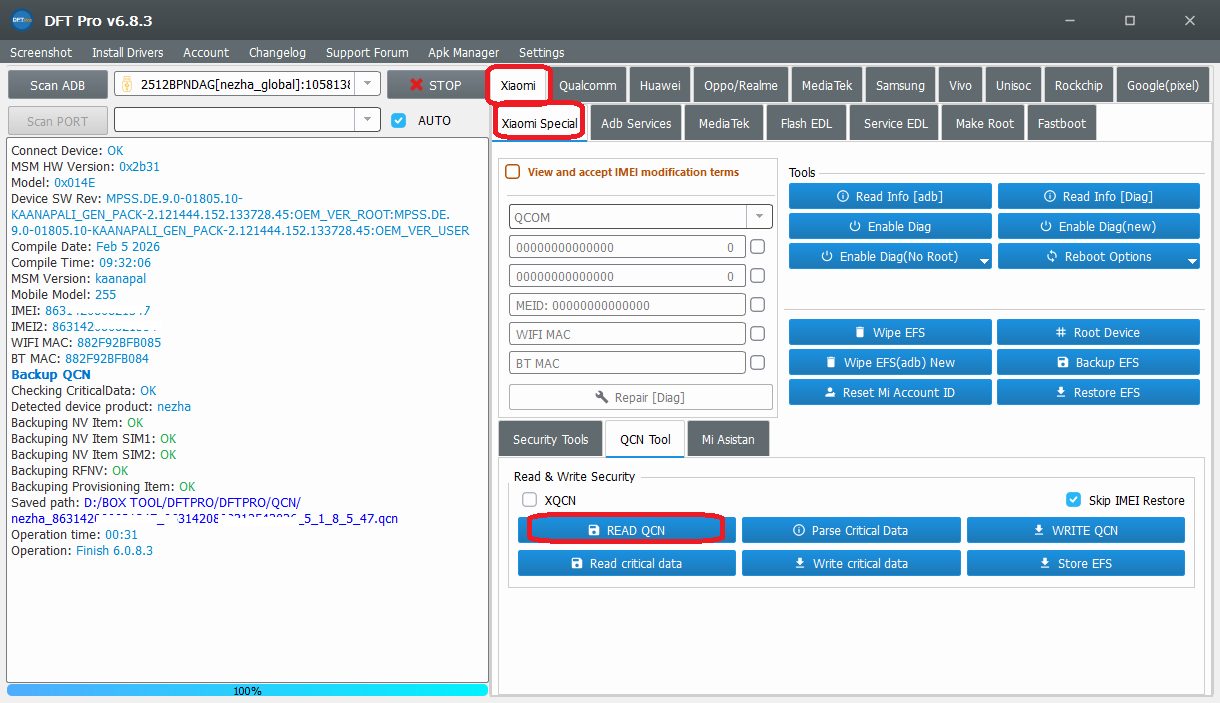Click the wrench icon on Repair [Diag]
Screen dimensions: 1220x703
602,397
